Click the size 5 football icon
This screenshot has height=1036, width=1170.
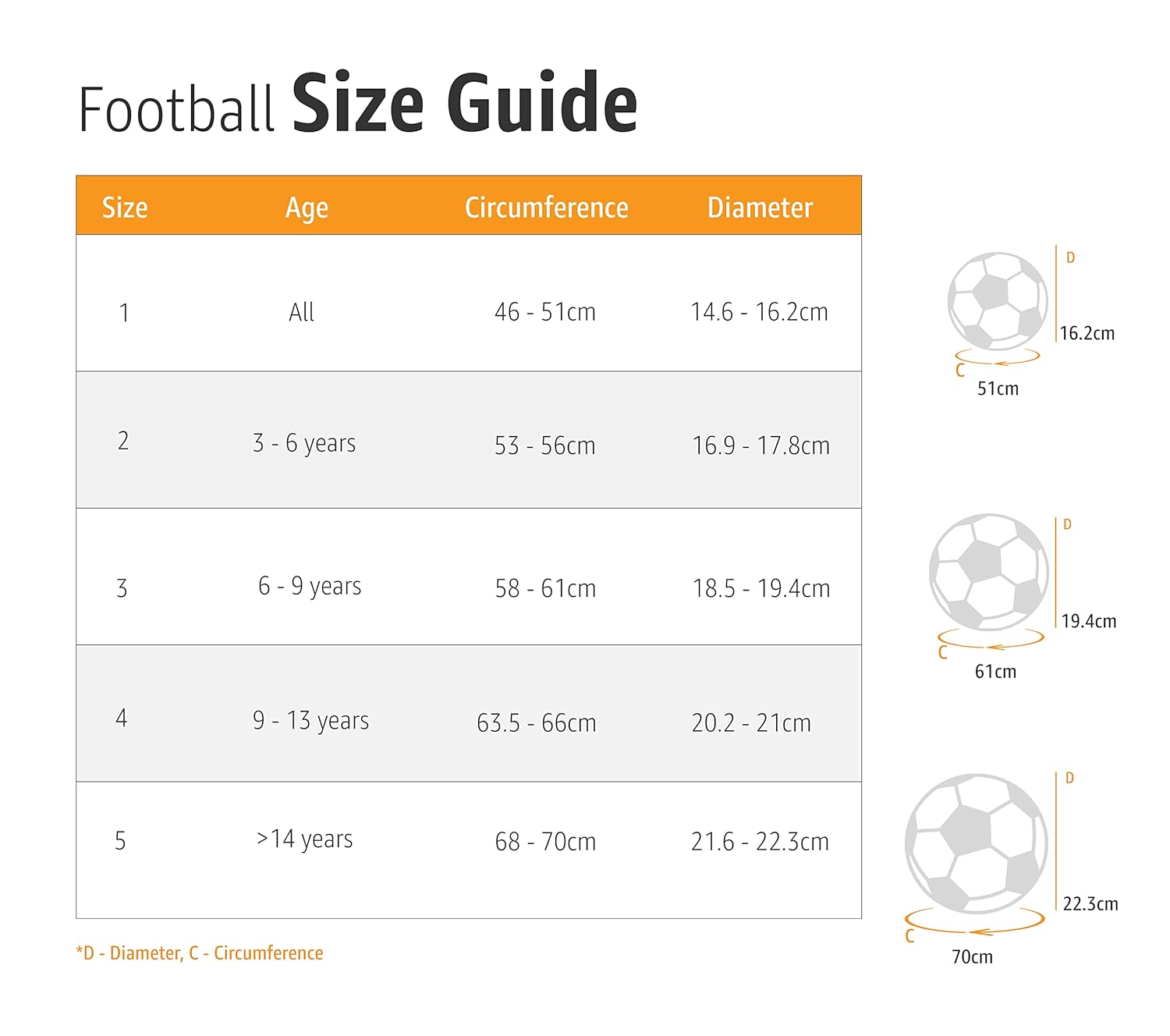coord(976,843)
